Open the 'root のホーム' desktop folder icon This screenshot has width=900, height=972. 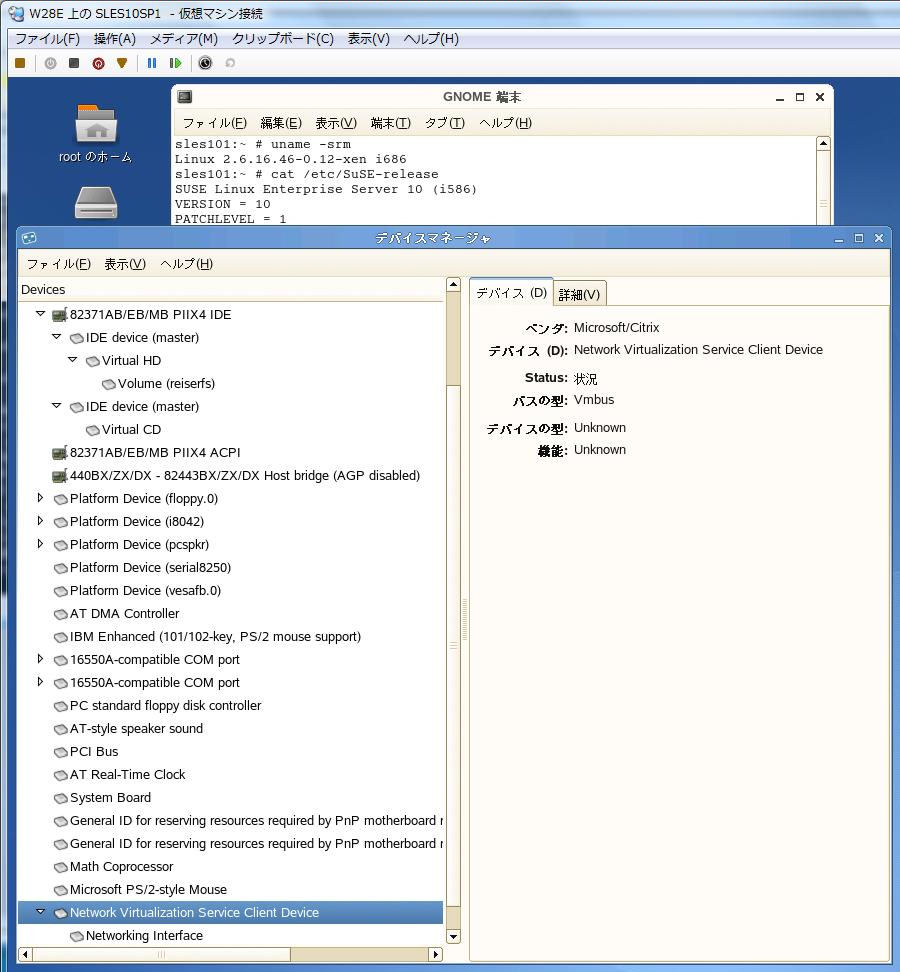tap(95, 124)
